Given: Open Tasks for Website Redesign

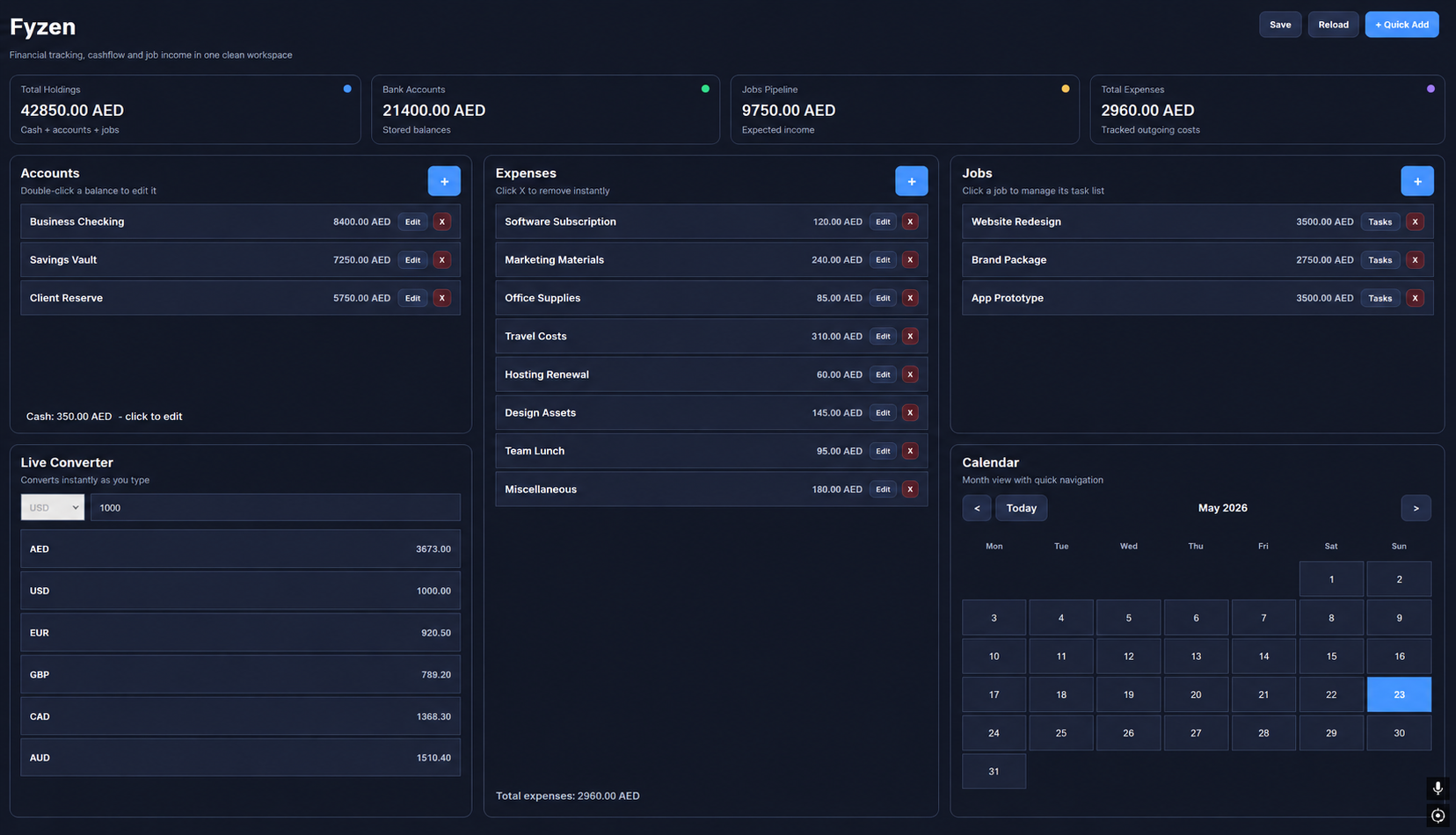Looking at the screenshot, I should (1380, 221).
